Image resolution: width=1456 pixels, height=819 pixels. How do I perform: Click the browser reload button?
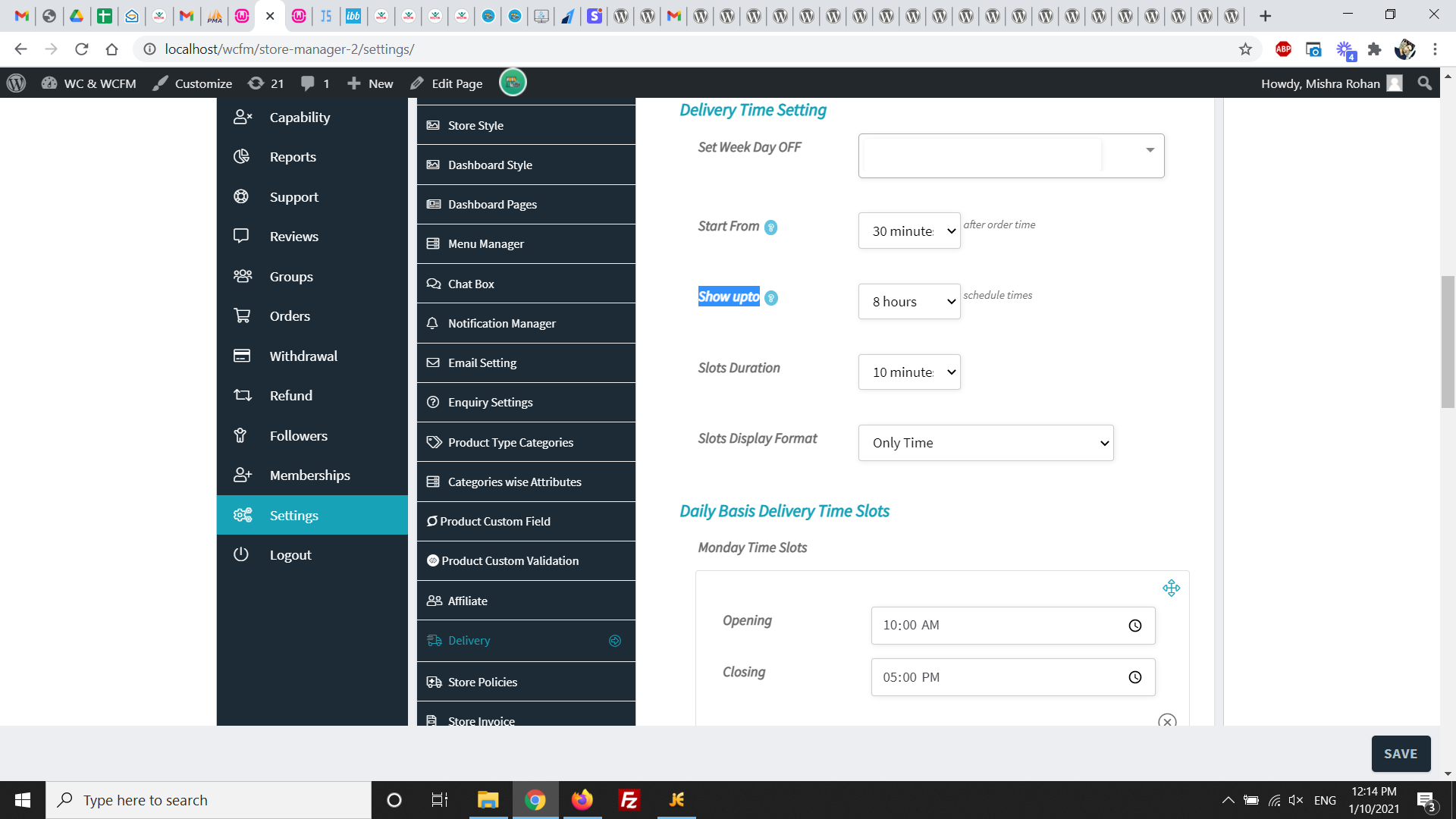click(x=82, y=49)
